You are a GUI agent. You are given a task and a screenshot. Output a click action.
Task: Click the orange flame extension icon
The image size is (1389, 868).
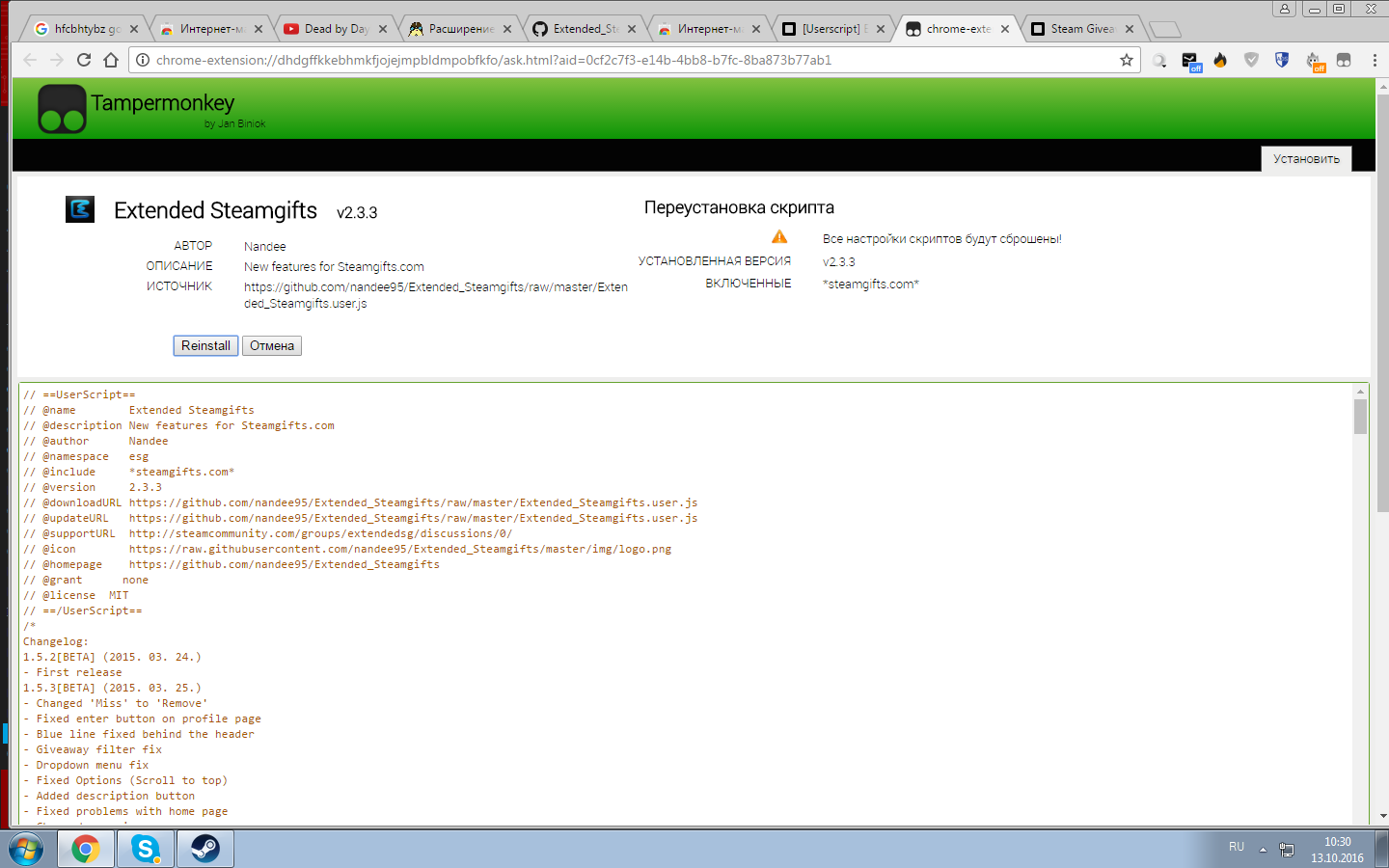click(1220, 60)
